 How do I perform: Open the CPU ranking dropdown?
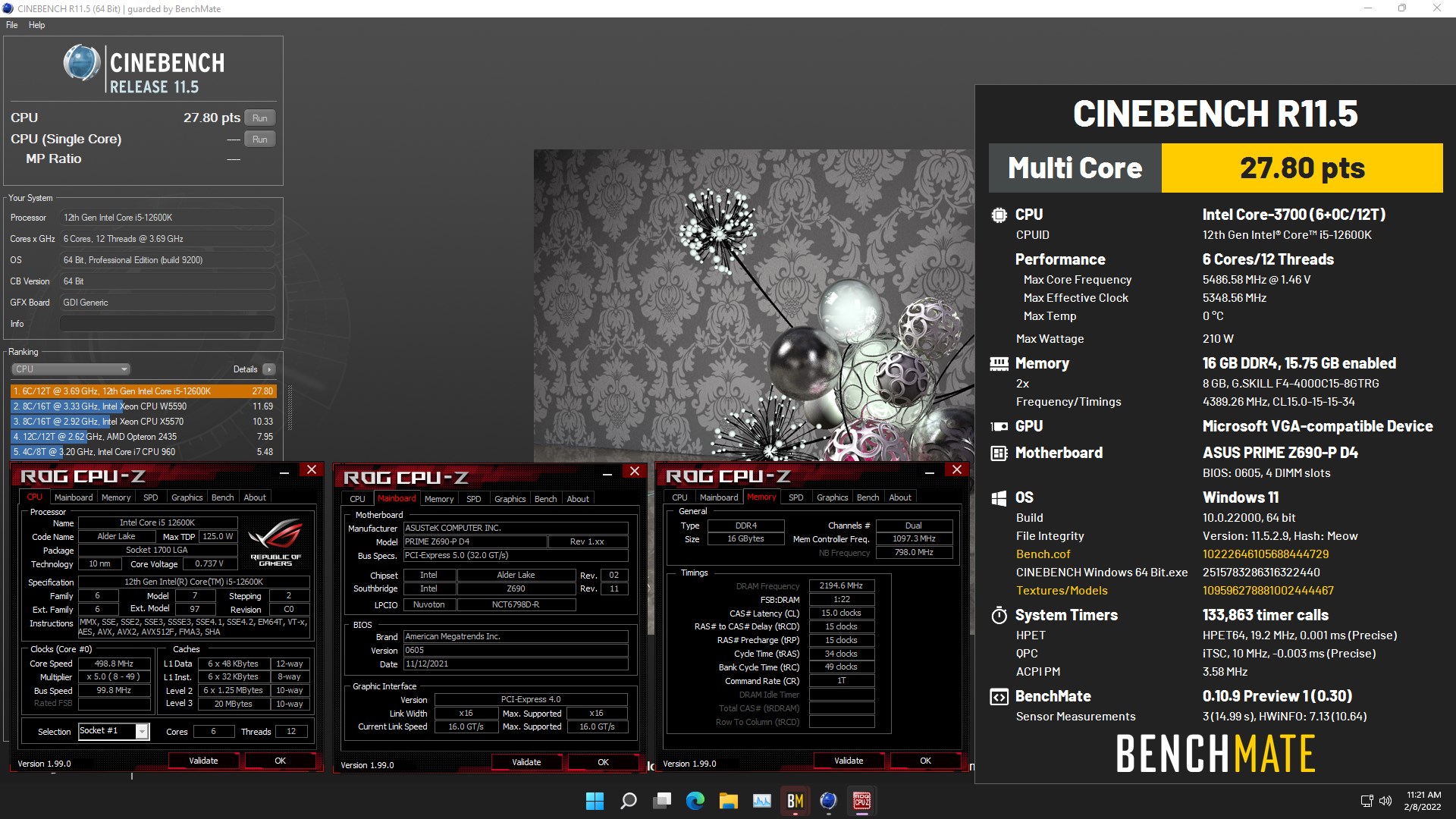[x=71, y=369]
